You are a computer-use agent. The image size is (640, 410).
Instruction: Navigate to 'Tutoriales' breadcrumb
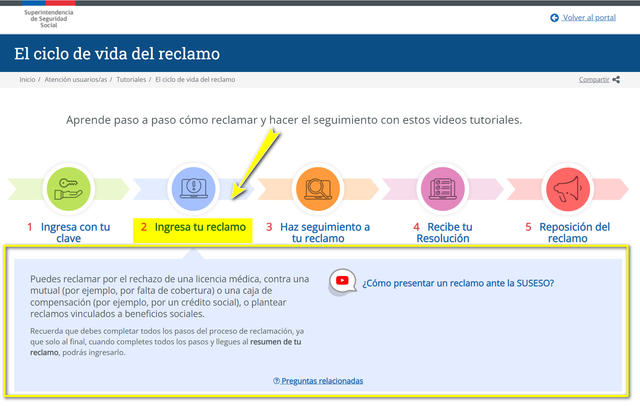pyautogui.click(x=131, y=79)
